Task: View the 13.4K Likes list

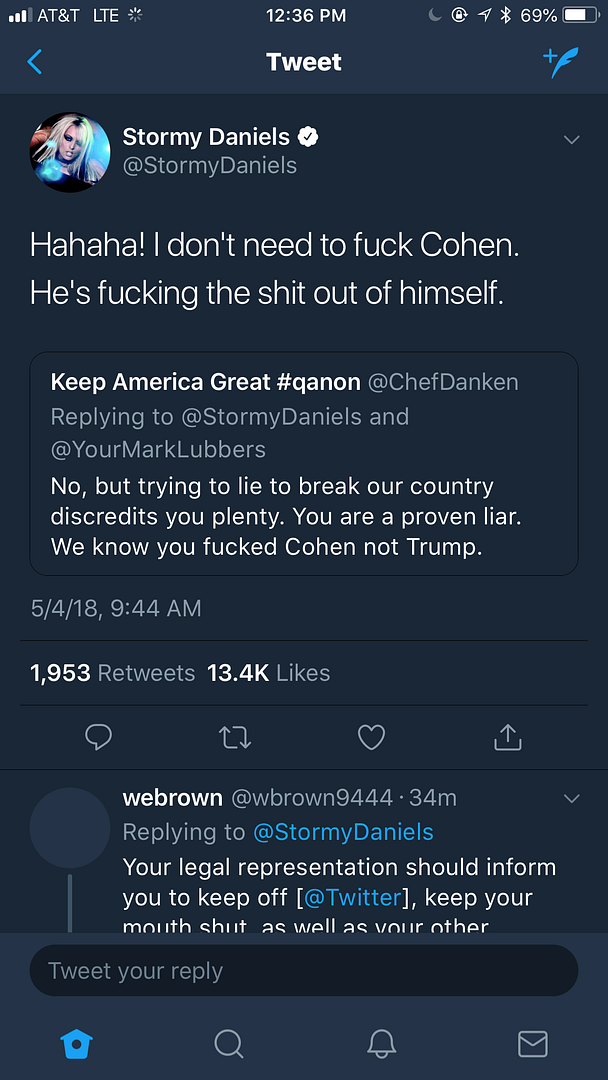Action: pyautogui.click(x=268, y=673)
